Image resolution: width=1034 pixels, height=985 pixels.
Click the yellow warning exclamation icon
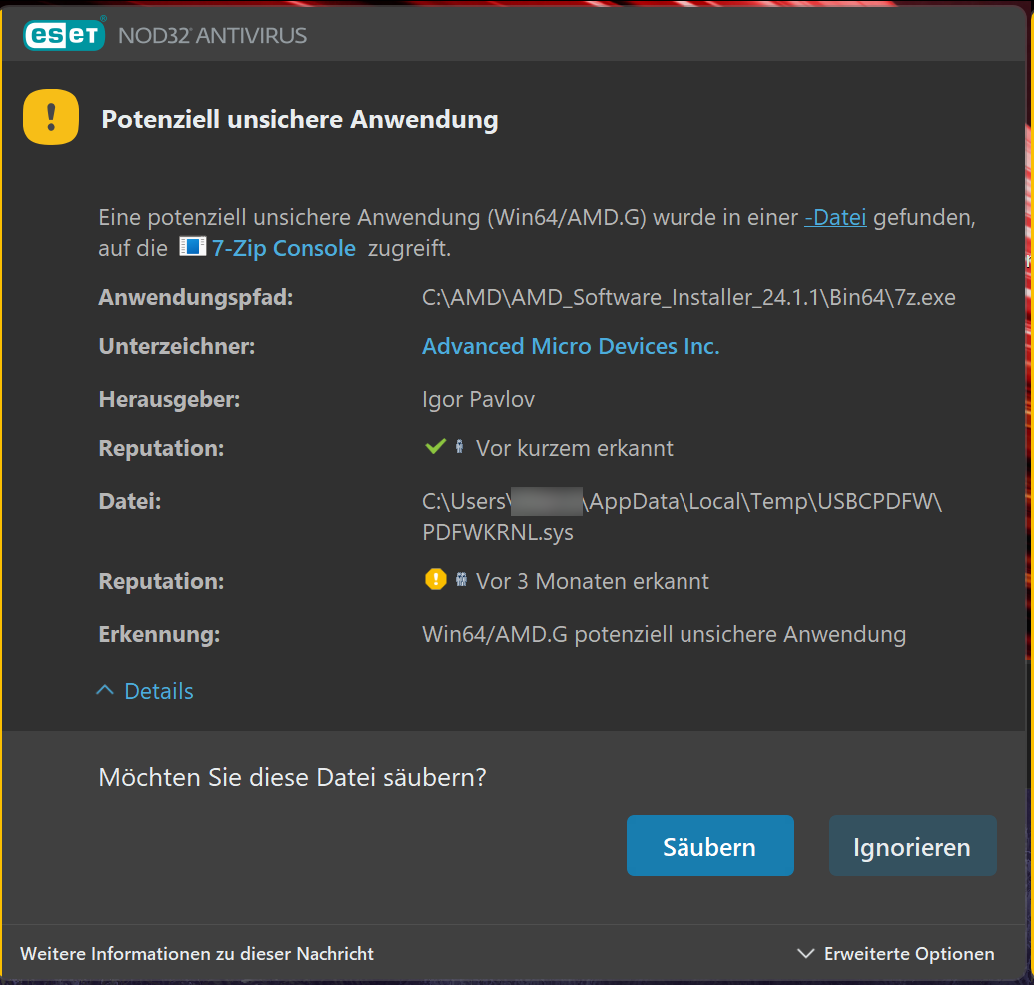[x=51, y=117]
